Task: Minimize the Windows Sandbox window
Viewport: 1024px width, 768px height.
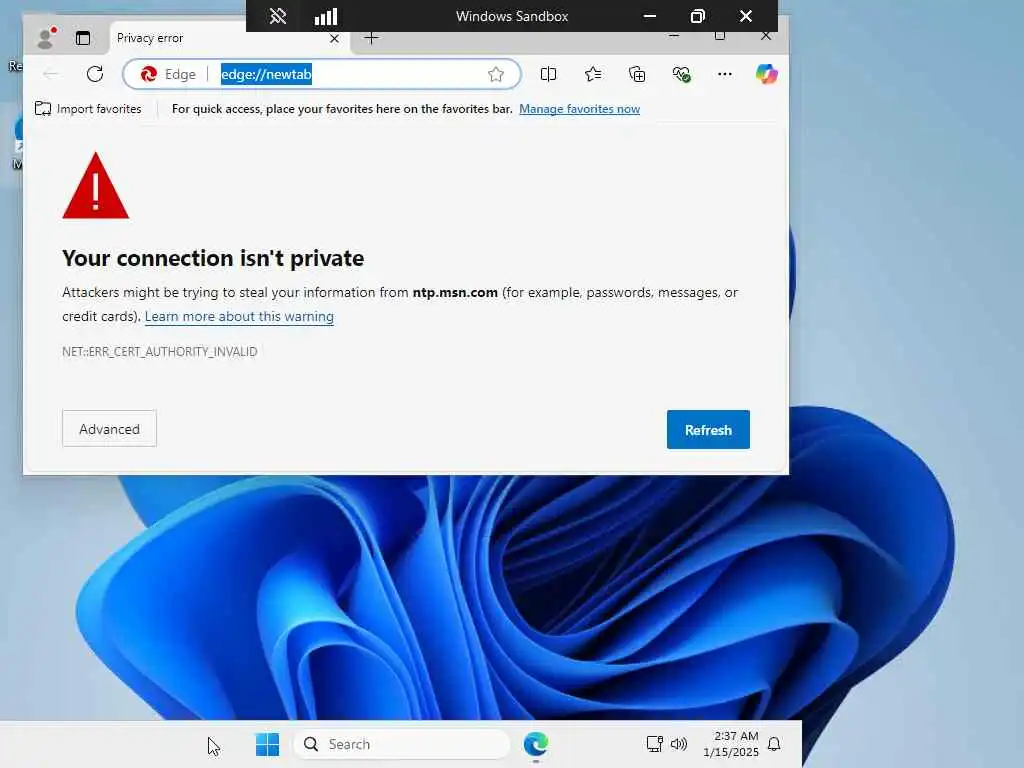Action: (650, 16)
